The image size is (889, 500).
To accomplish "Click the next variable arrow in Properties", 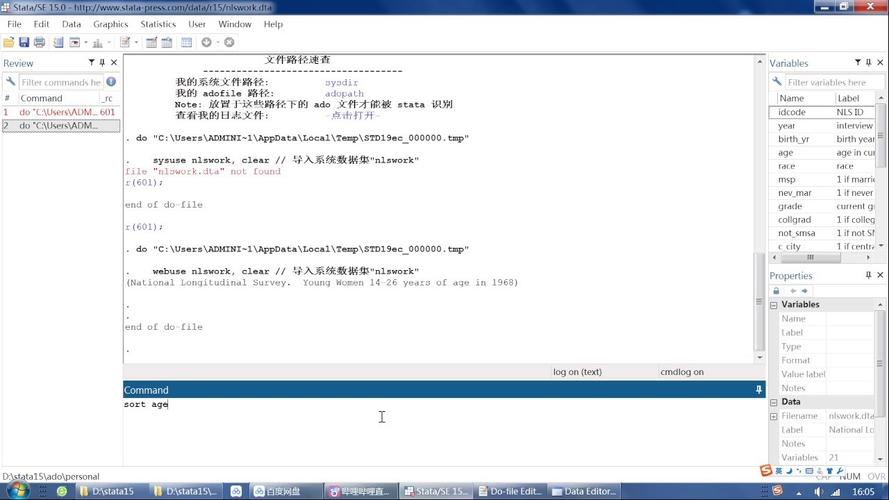I will (x=804, y=291).
